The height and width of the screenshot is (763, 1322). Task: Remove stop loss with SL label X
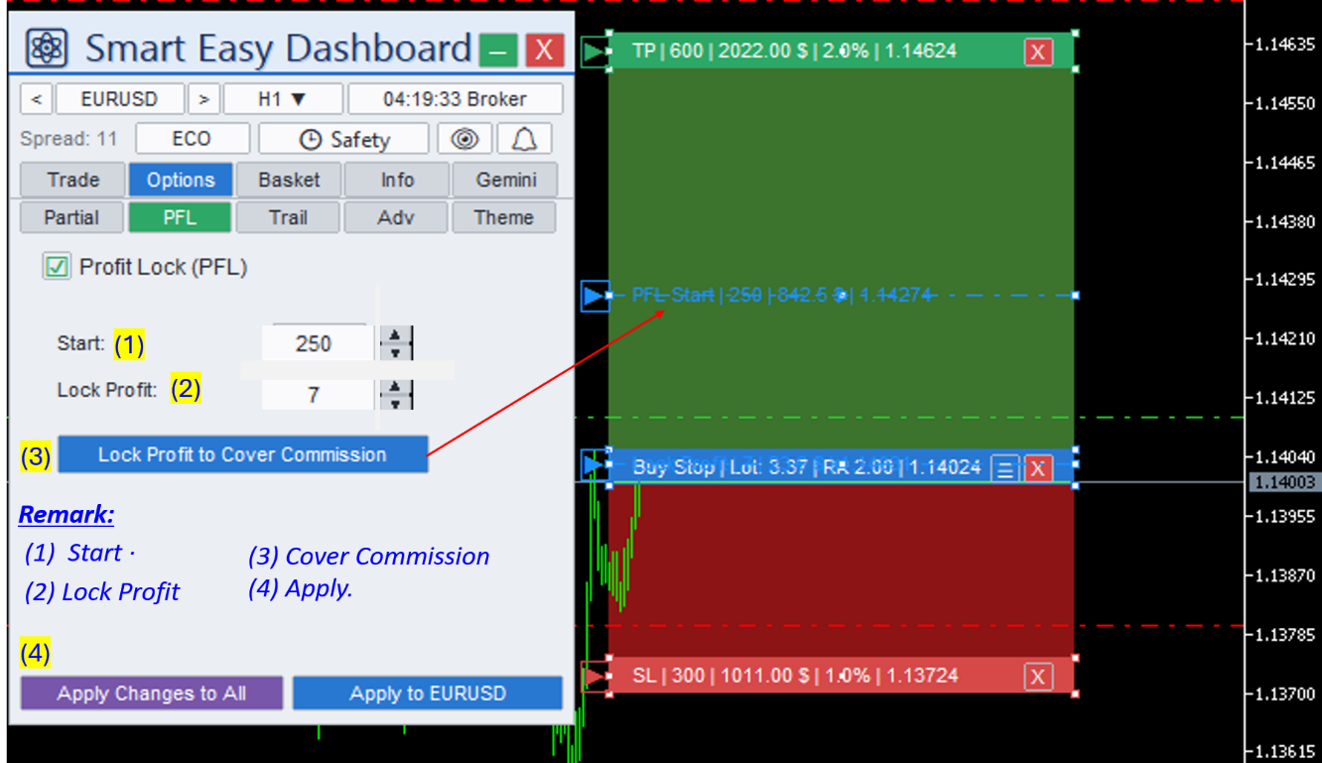(x=1038, y=677)
